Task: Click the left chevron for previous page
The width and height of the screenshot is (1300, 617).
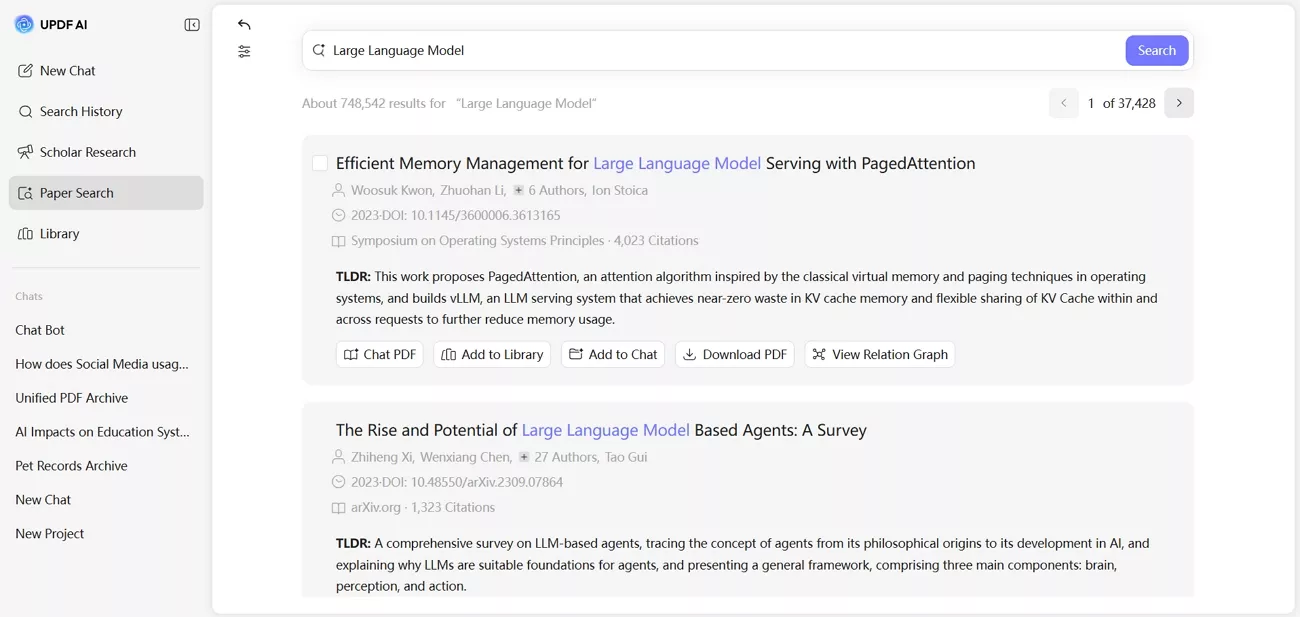Action: (x=1063, y=102)
